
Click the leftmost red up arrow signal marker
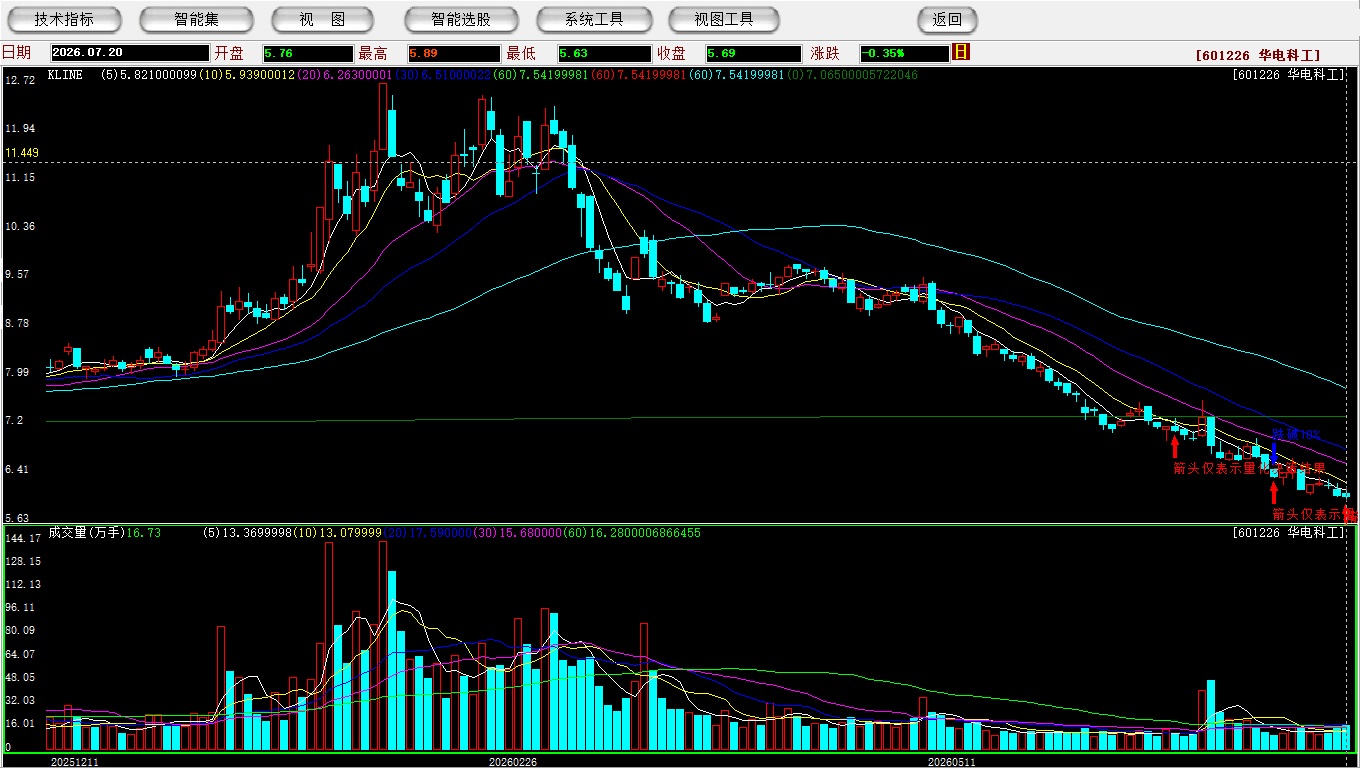coord(1175,446)
